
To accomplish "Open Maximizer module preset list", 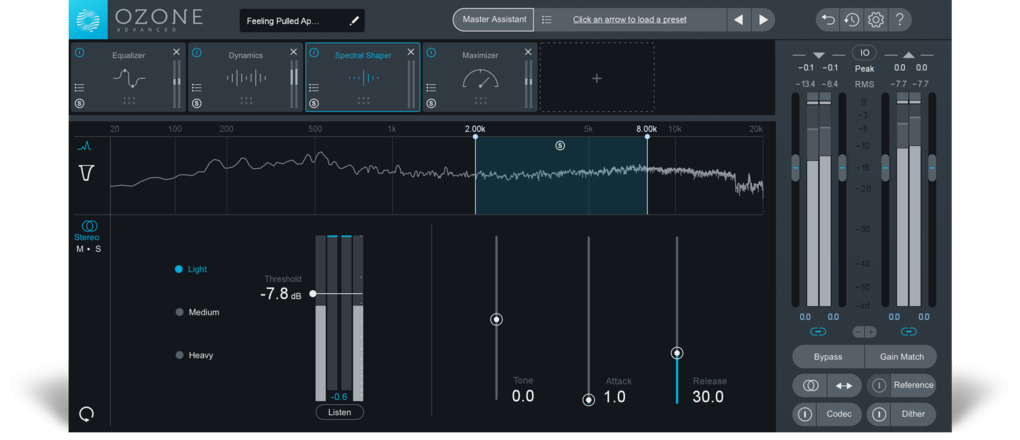I will (431, 87).
